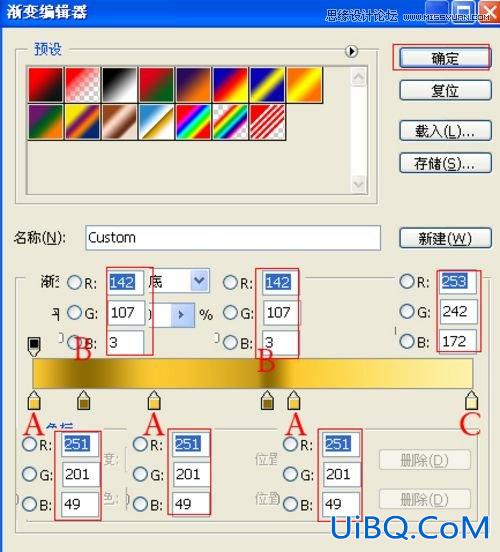Select the violet, green, orange gradient preset

(x=45, y=122)
